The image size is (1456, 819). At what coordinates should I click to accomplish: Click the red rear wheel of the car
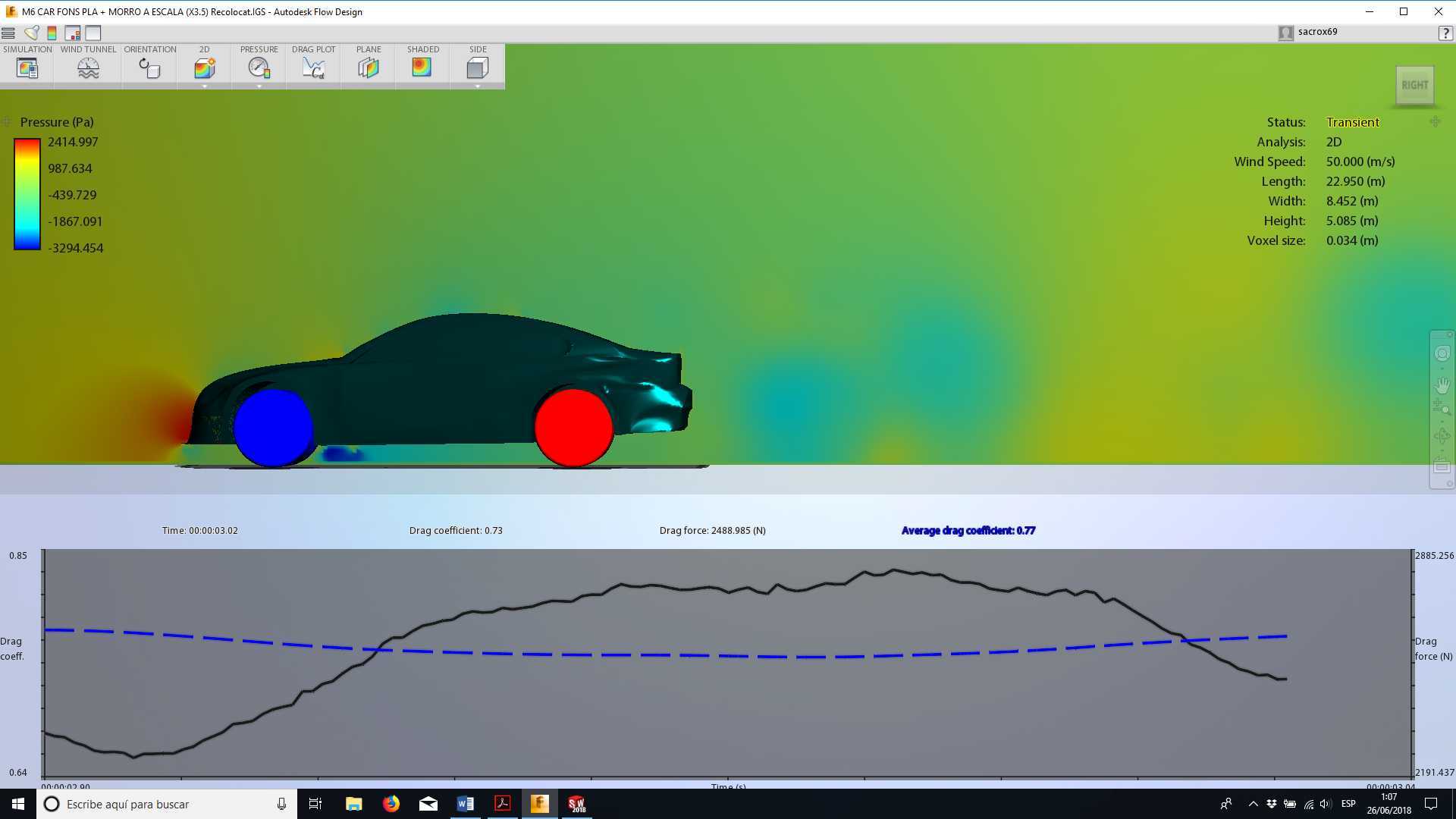click(573, 427)
